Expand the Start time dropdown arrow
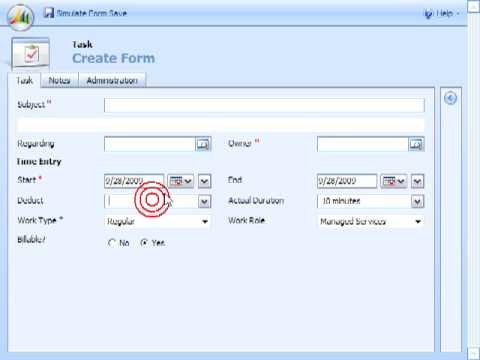480x360 pixels. click(x=205, y=181)
